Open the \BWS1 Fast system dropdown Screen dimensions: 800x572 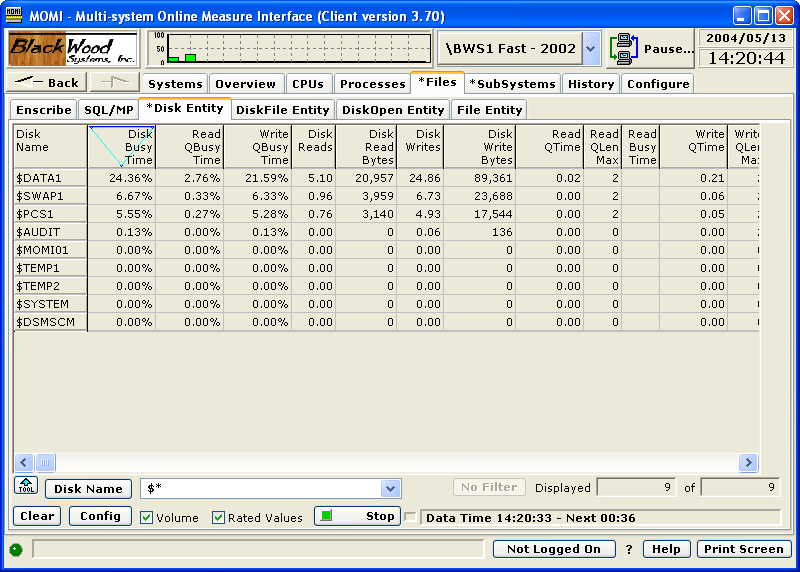point(591,48)
